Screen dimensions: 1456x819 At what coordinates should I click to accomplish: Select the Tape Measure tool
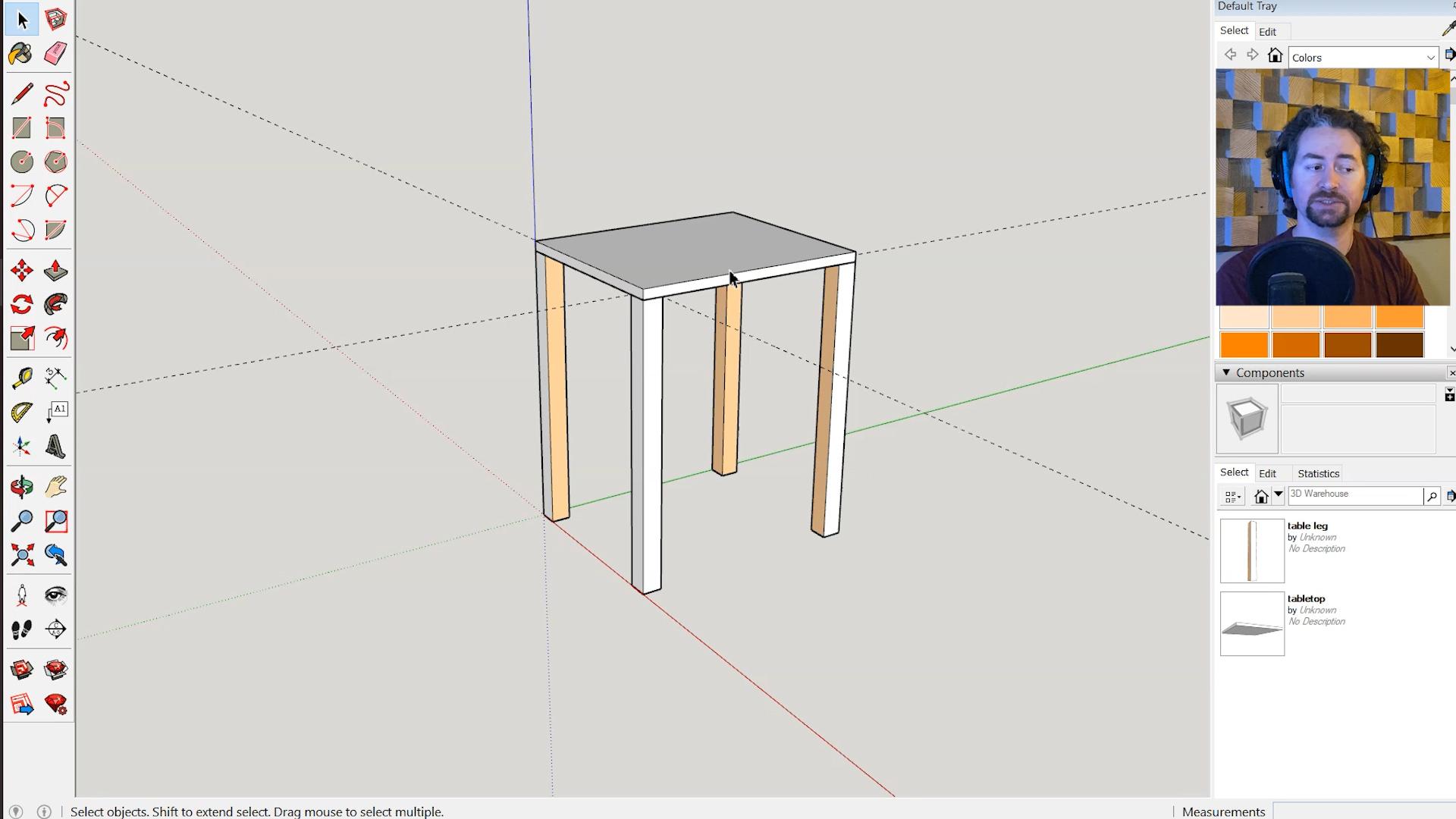coord(21,377)
